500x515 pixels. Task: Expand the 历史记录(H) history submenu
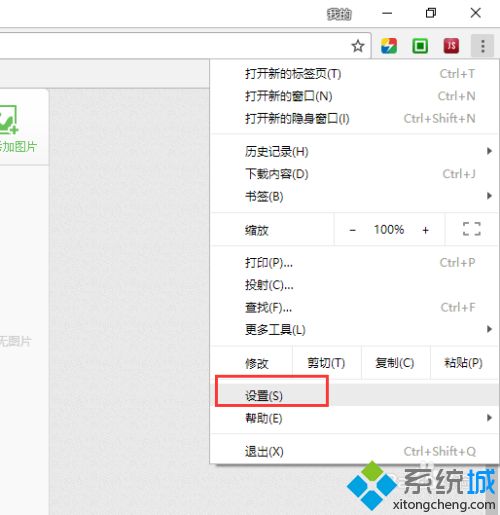[x=354, y=152]
